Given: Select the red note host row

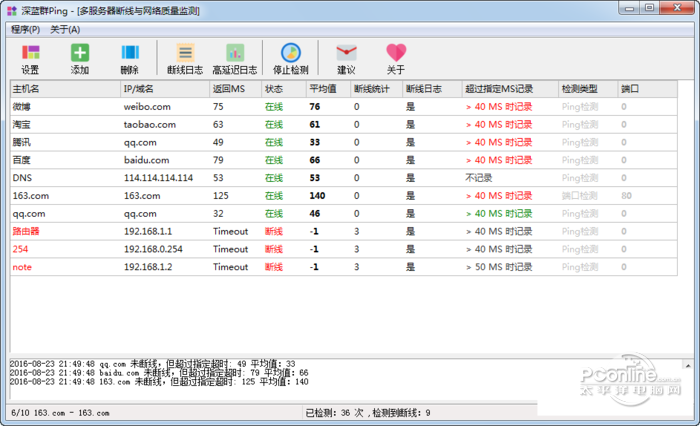Looking at the screenshot, I should tap(344, 267).
